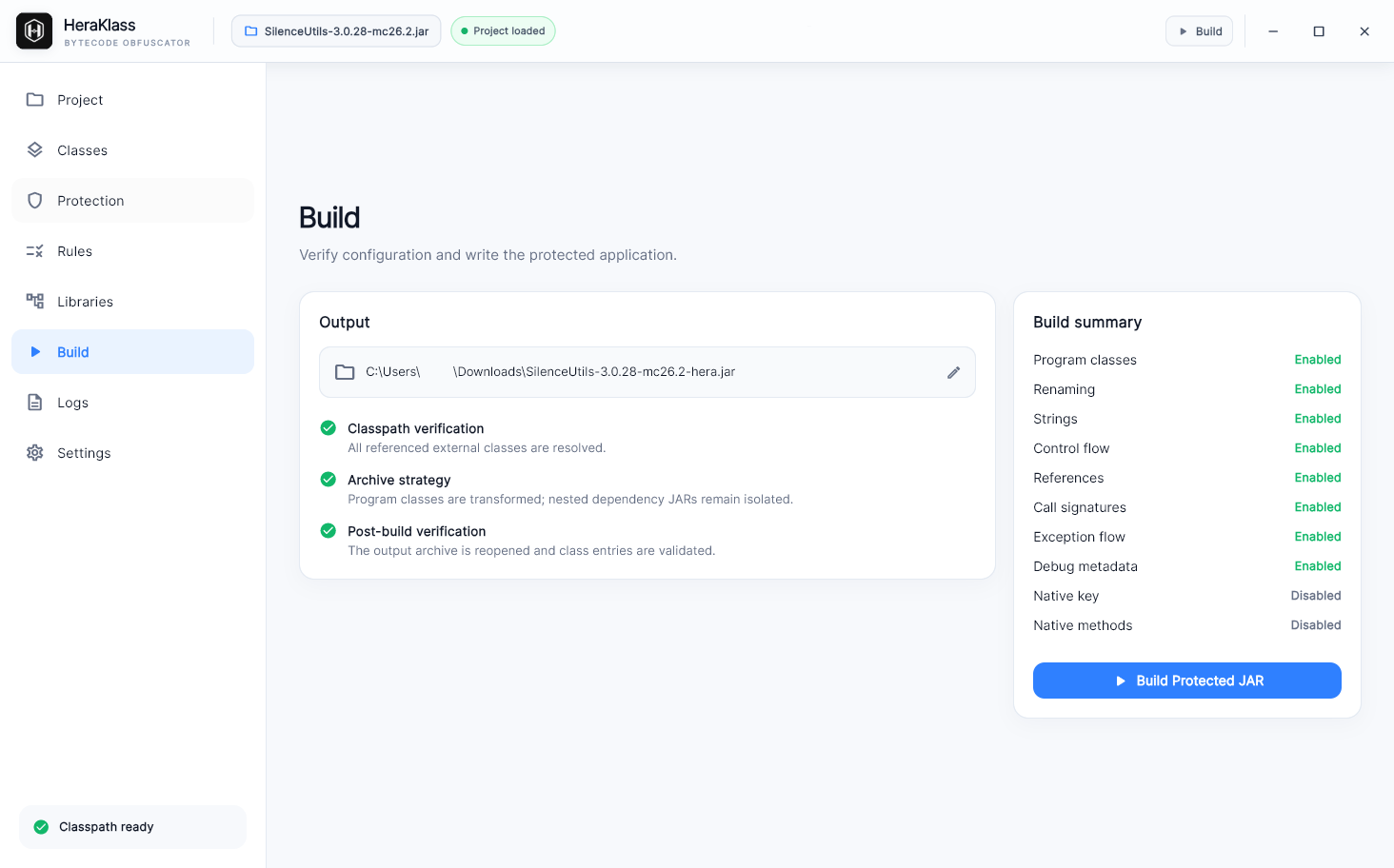Click the Build summary heading

tap(1087, 322)
